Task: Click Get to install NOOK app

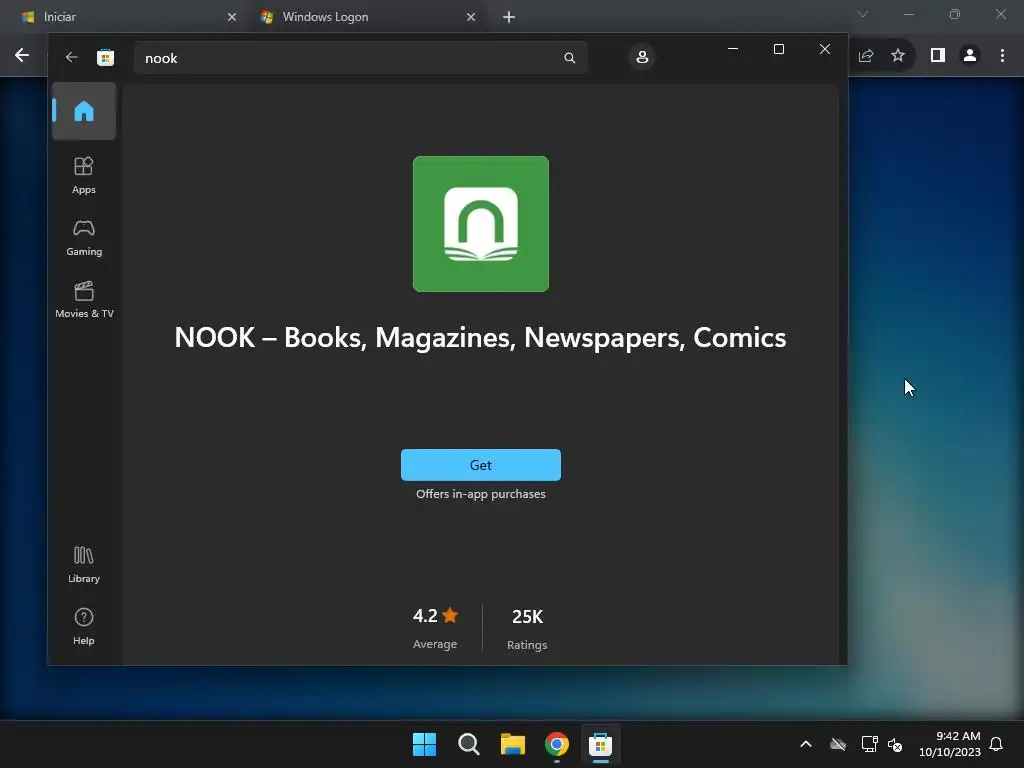Action: 481,465
